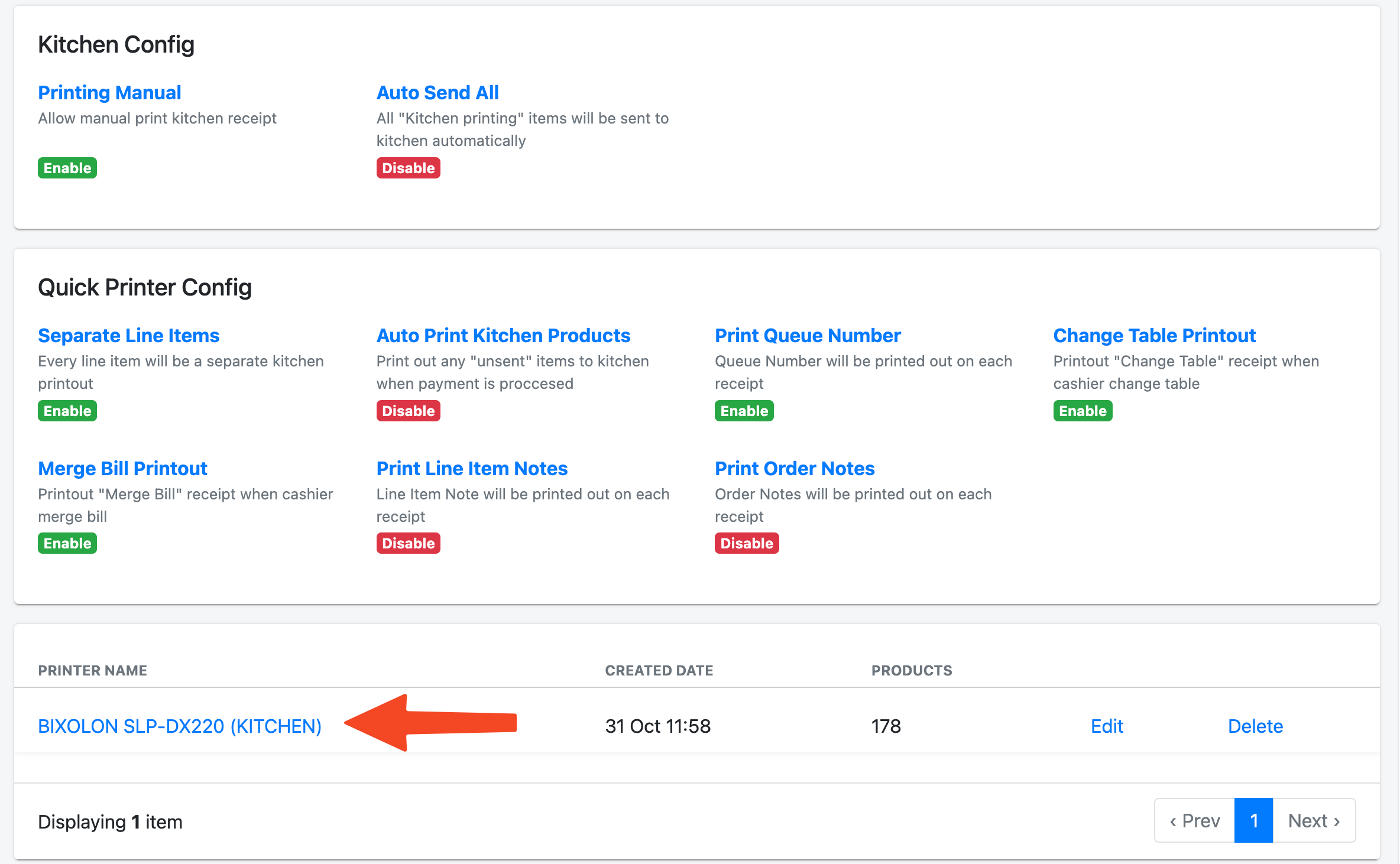Go to next page with Next
This screenshot has height=864, width=1400.
[x=1314, y=820]
